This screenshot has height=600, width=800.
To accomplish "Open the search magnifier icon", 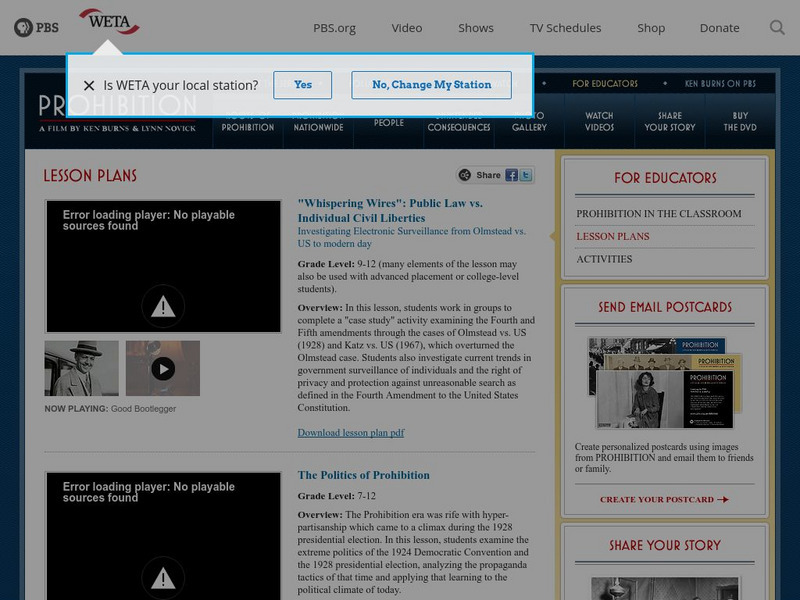I will 777,28.
